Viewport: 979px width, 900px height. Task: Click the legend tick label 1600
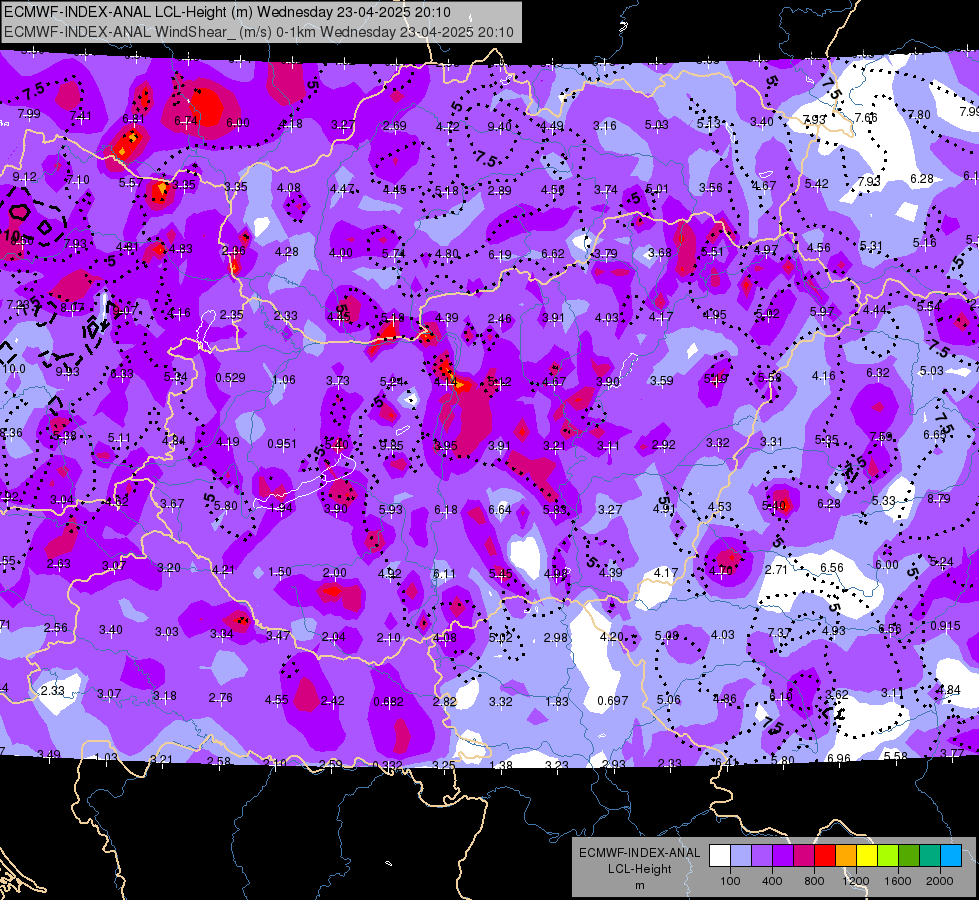point(897,881)
